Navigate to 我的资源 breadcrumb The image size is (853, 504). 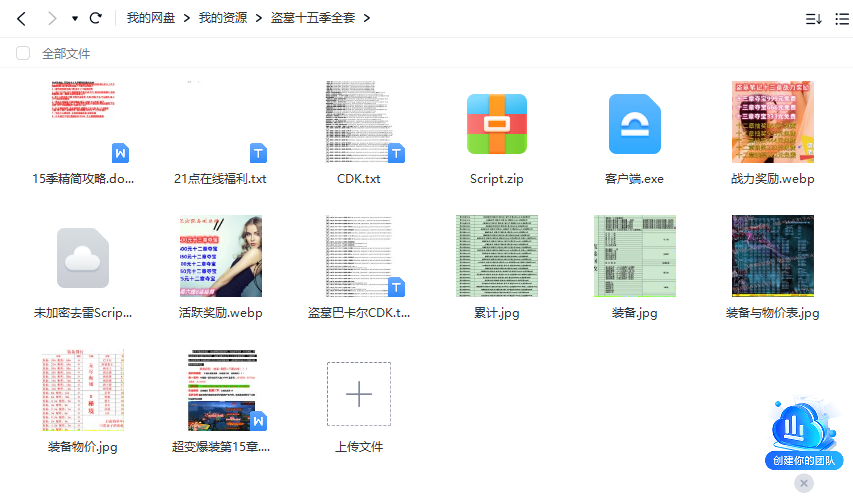(222, 18)
